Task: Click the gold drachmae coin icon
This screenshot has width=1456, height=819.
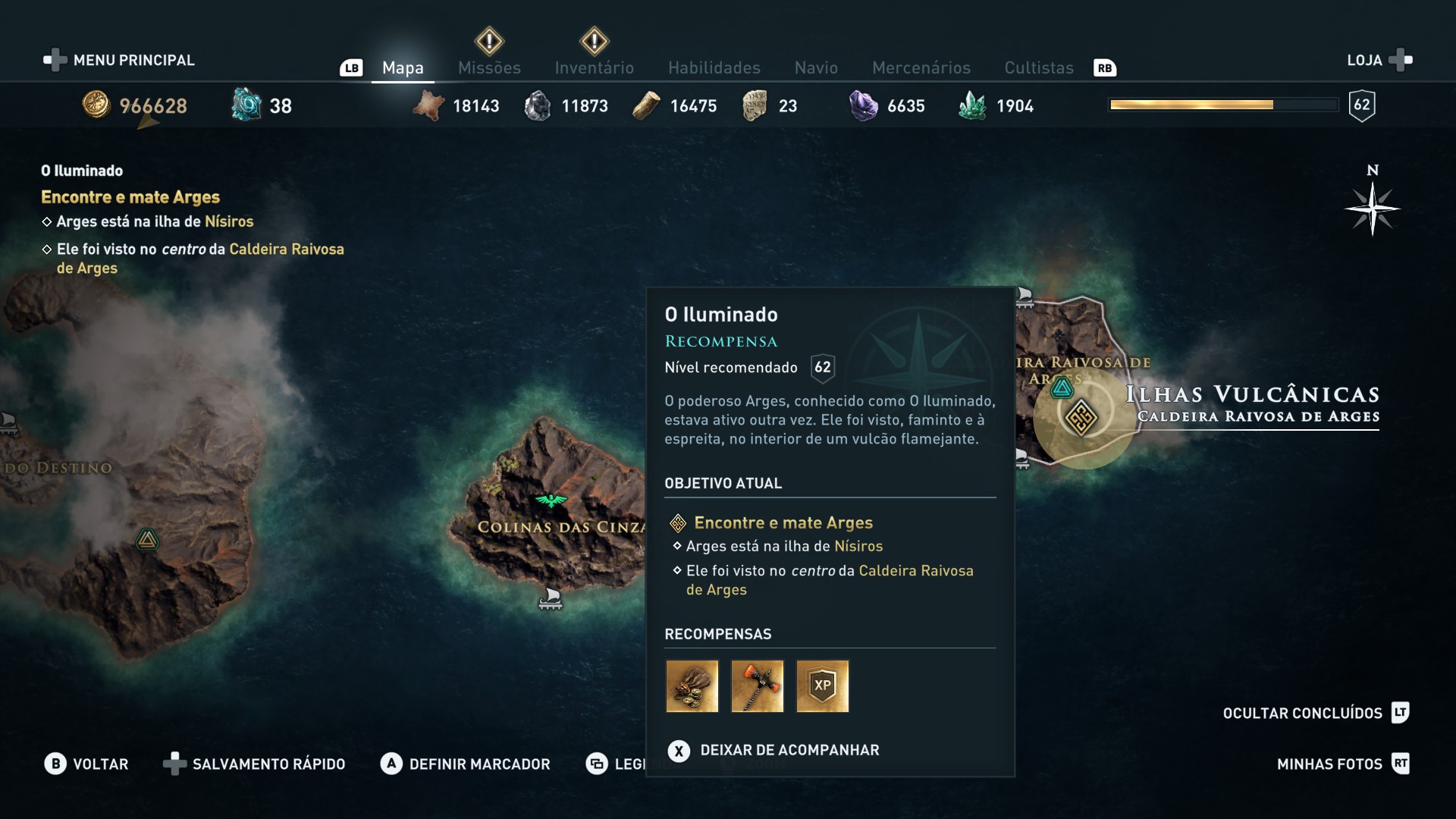Action: (x=96, y=105)
